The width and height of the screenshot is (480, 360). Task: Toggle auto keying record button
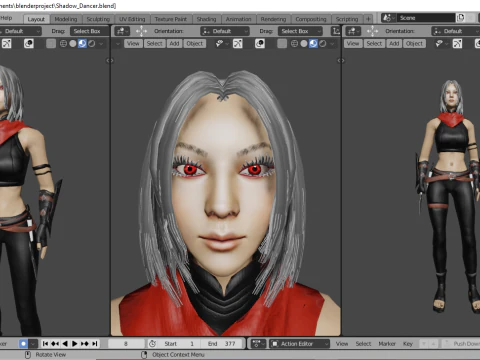[x=23, y=344]
